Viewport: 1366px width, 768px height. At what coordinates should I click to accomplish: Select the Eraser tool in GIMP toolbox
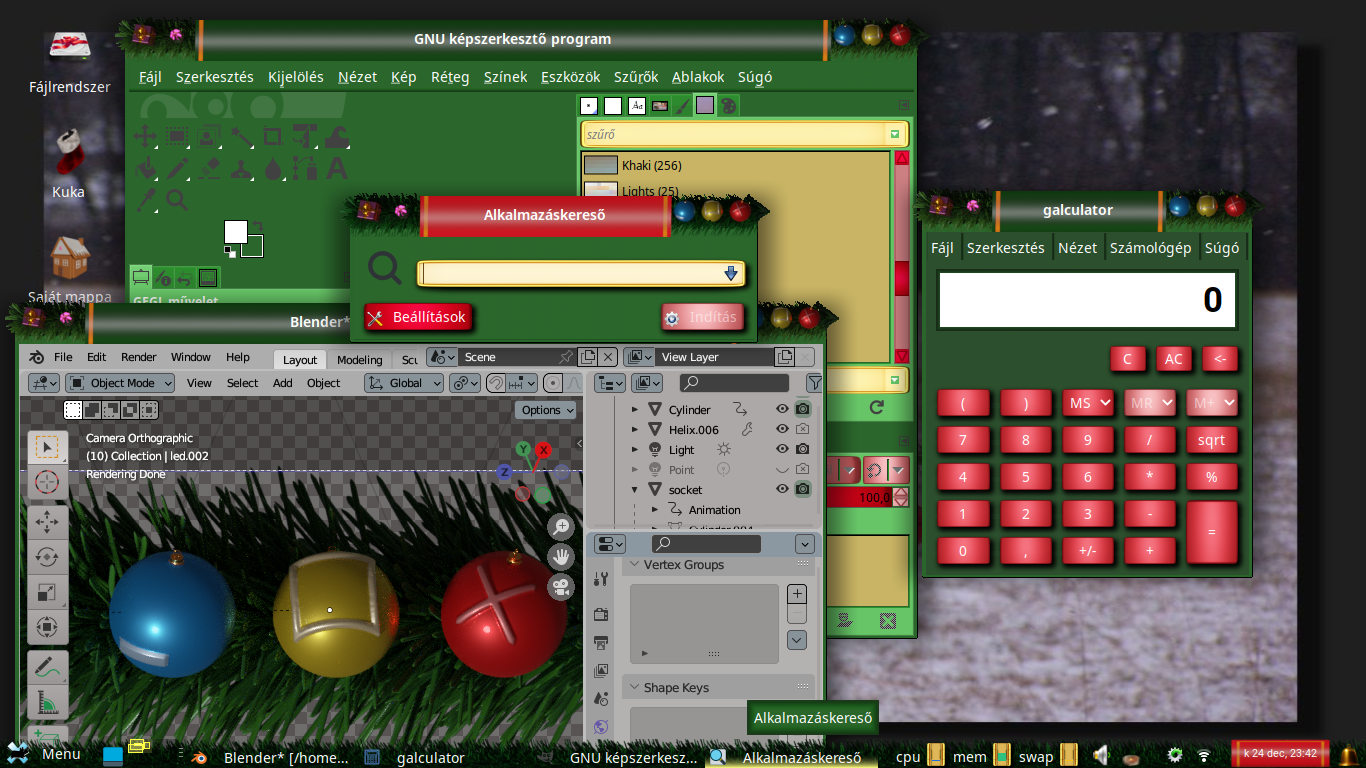click(x=209, y=168)
